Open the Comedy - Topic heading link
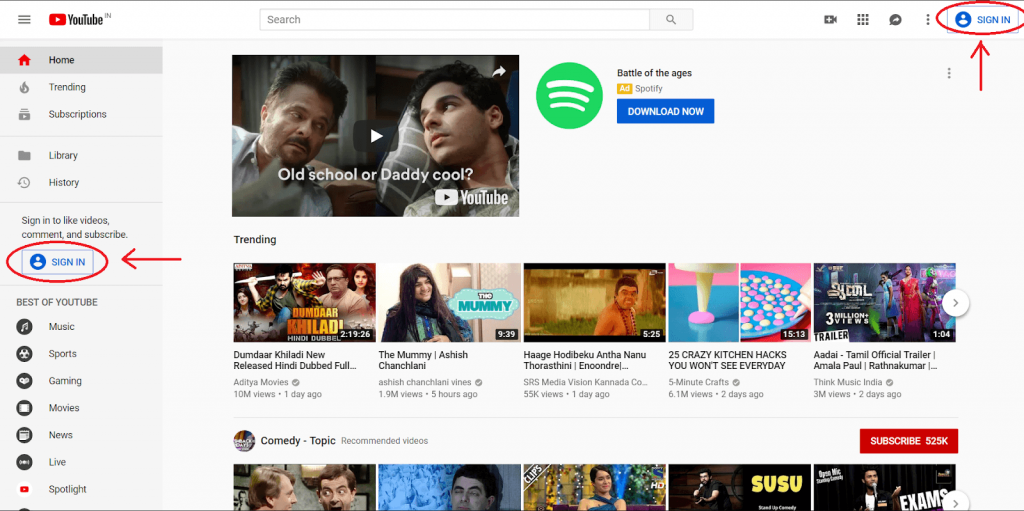Viewport: 1024px width, 511px height. pos(298,441)
